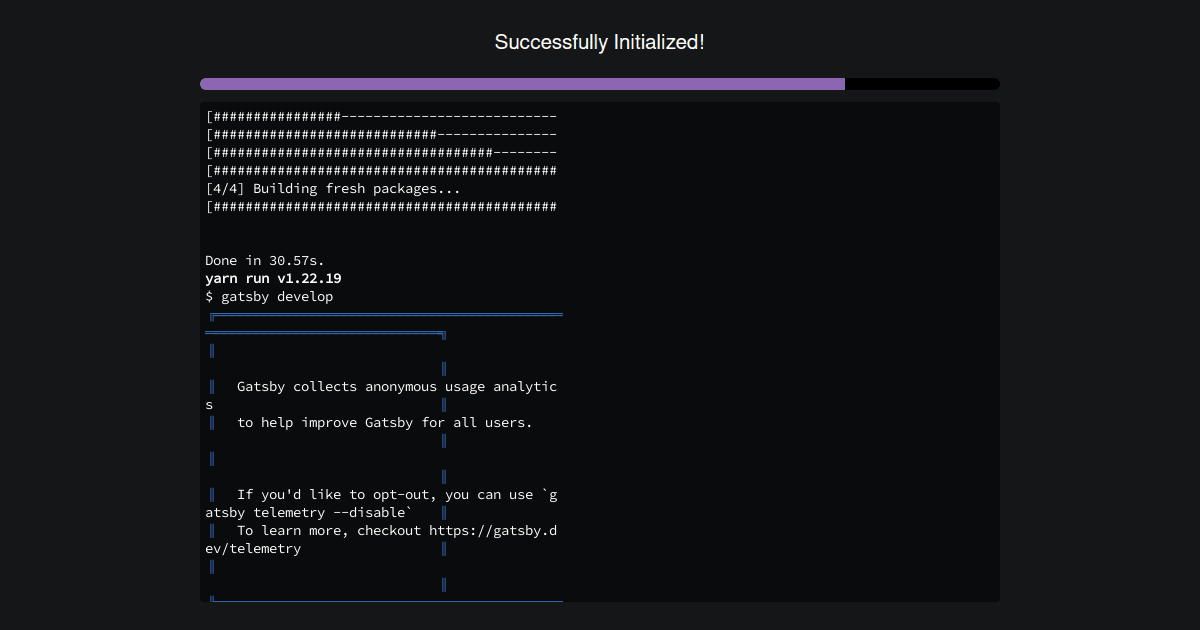Click the topmost hash progress line
This screenshot has height=630, width=1200.
point(380,116)
